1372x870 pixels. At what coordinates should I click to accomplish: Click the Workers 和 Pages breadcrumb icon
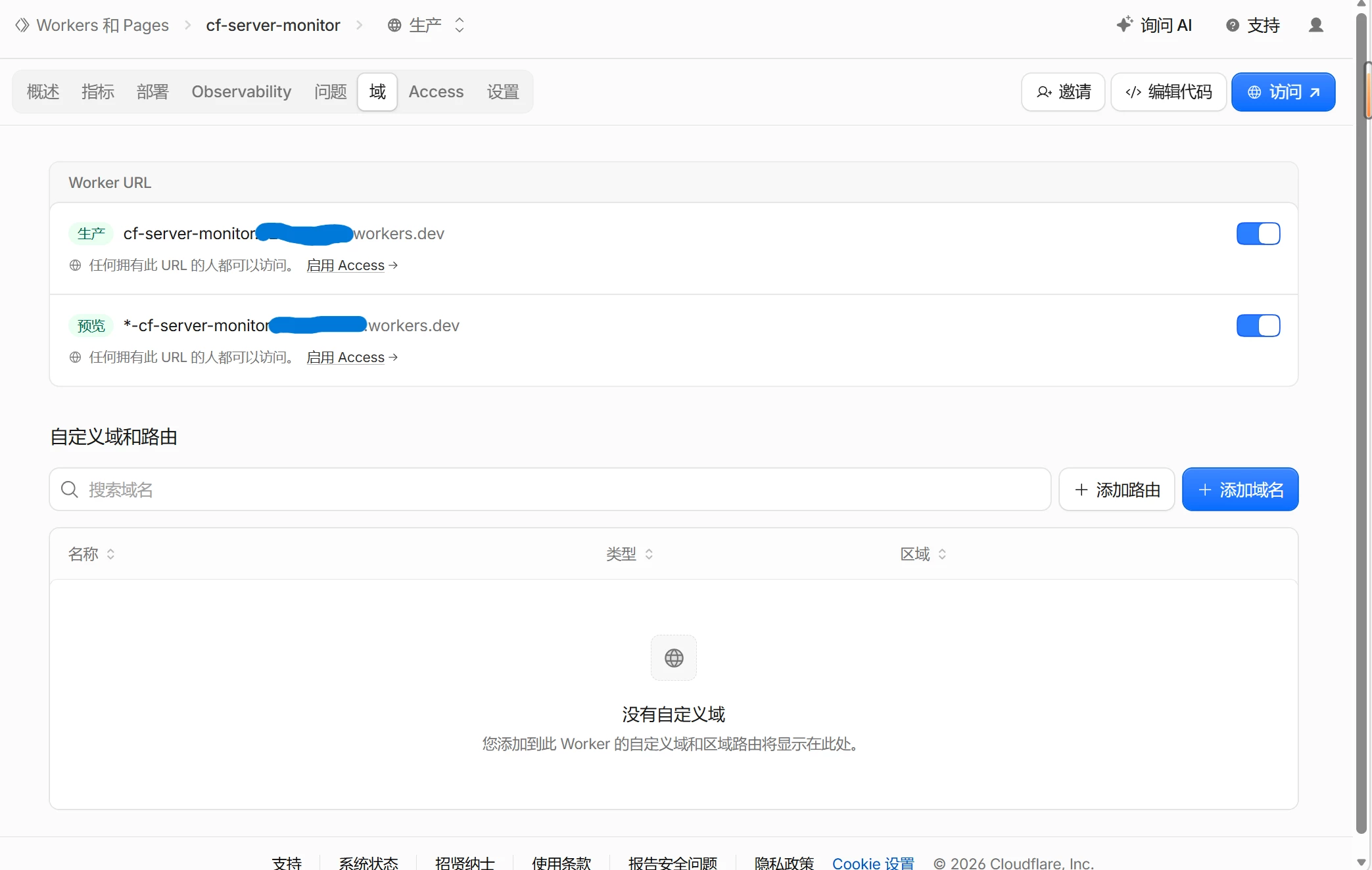point(22,25)
